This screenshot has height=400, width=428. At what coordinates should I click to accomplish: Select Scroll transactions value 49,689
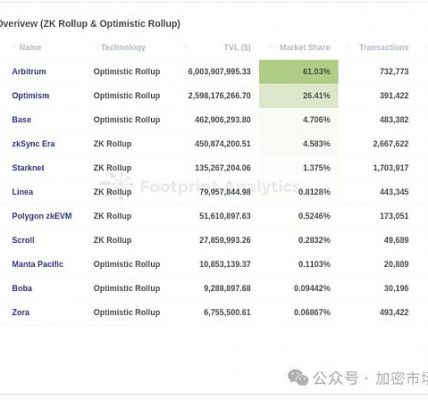coord(396,240)
